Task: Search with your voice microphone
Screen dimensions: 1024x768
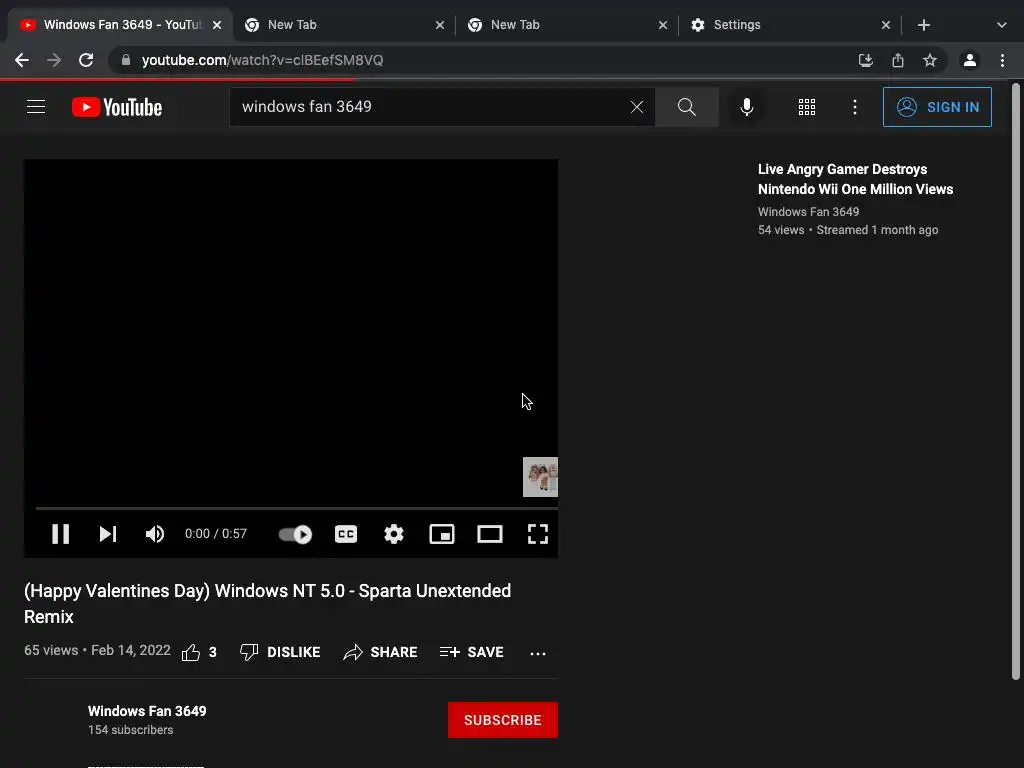Action: tap(747, 106)
